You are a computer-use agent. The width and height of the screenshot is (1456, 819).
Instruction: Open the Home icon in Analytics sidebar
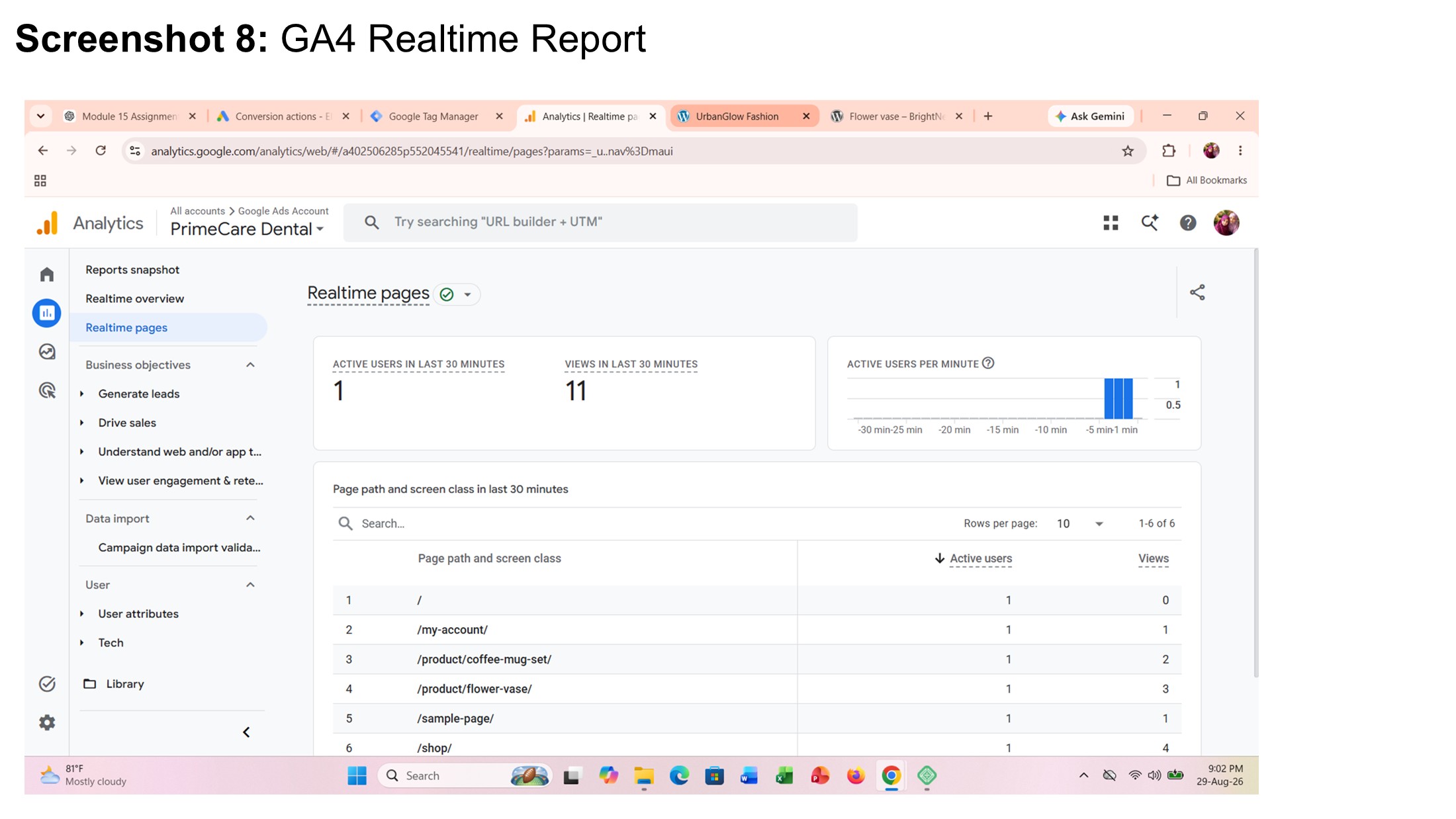[46, 275]
